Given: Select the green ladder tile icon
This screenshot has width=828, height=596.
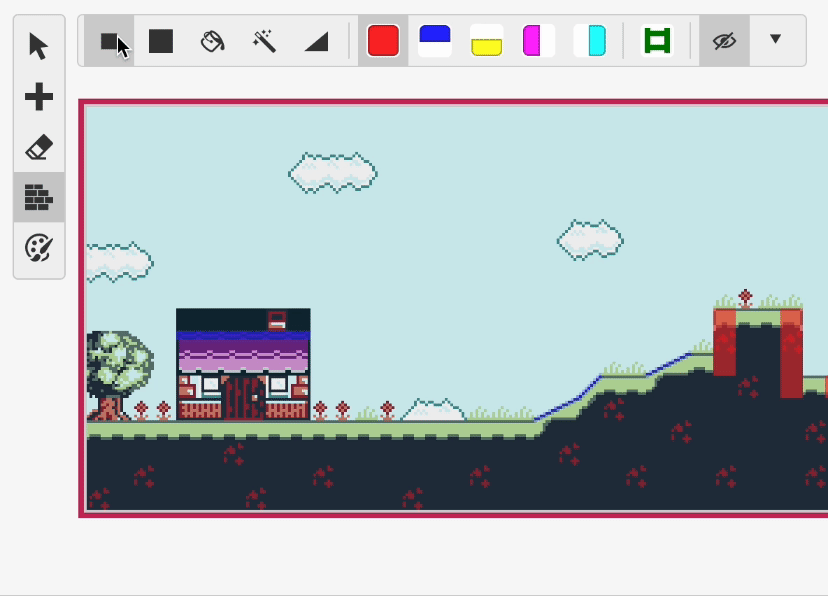Looking at the screenshot, I should pos(657,41).
